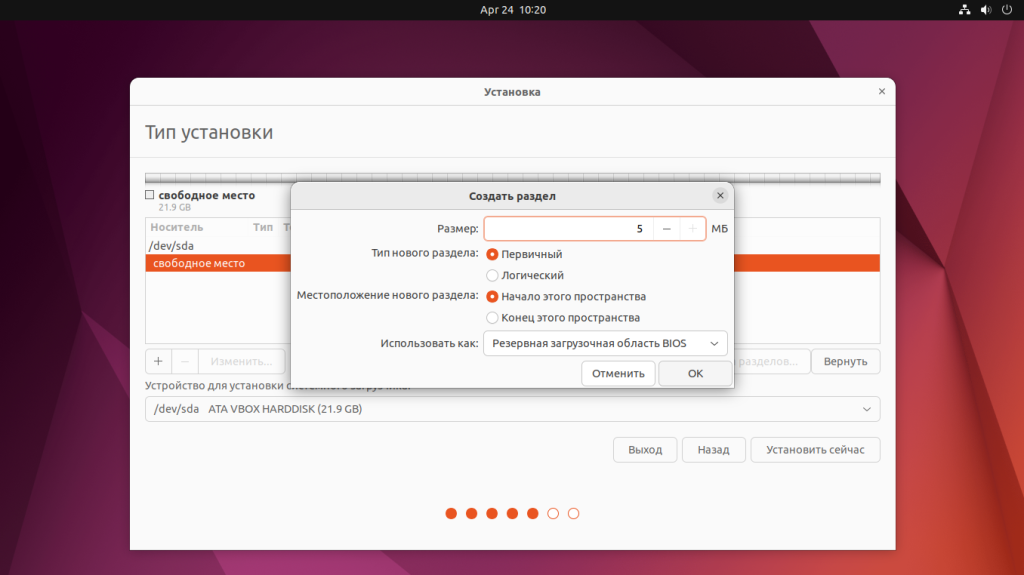Open the clock showing Apr 24 10:20
1024x575 pixels.
point(512,10)
